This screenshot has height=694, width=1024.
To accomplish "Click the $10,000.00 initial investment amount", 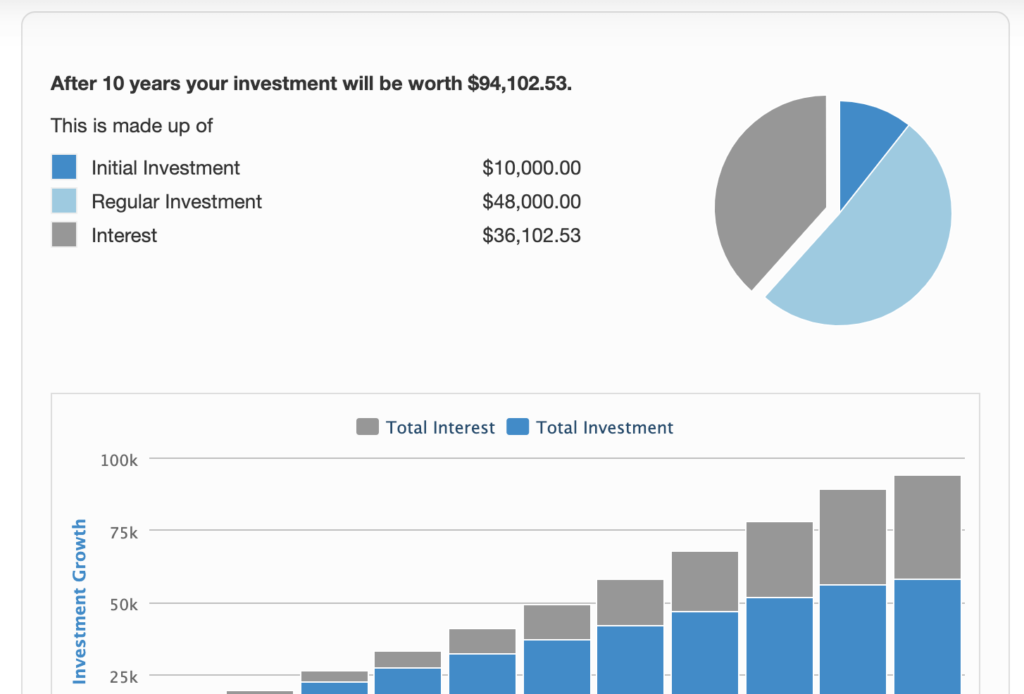I will point(531,168).
